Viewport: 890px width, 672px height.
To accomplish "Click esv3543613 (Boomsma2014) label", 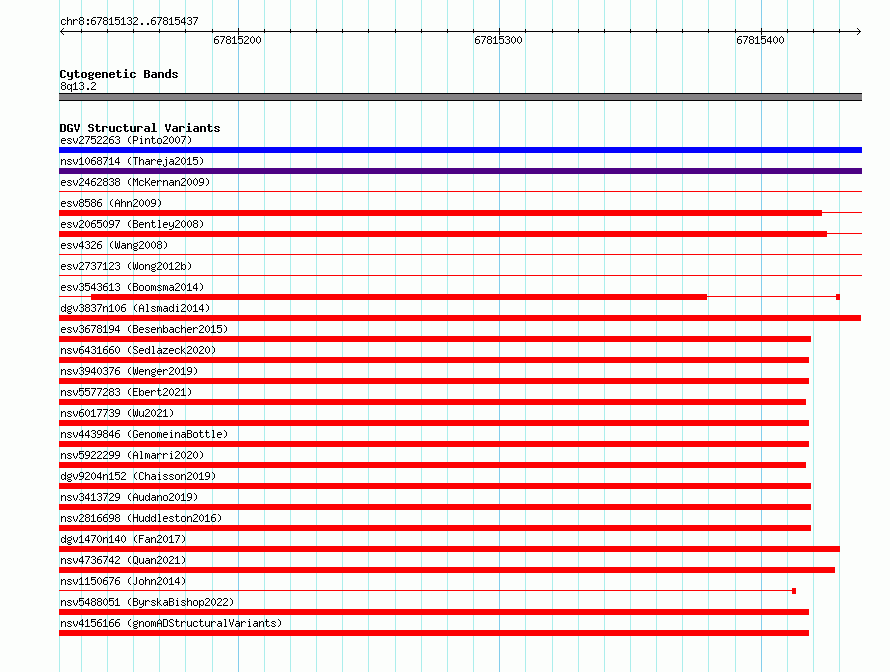I will (x=132, y=287).
